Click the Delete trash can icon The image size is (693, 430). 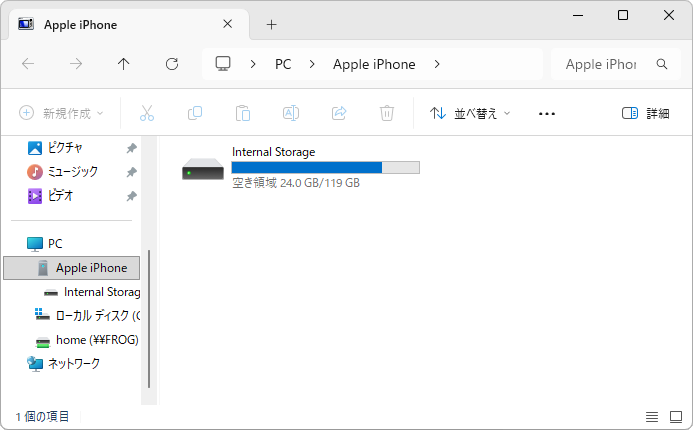tap(387, 113)
